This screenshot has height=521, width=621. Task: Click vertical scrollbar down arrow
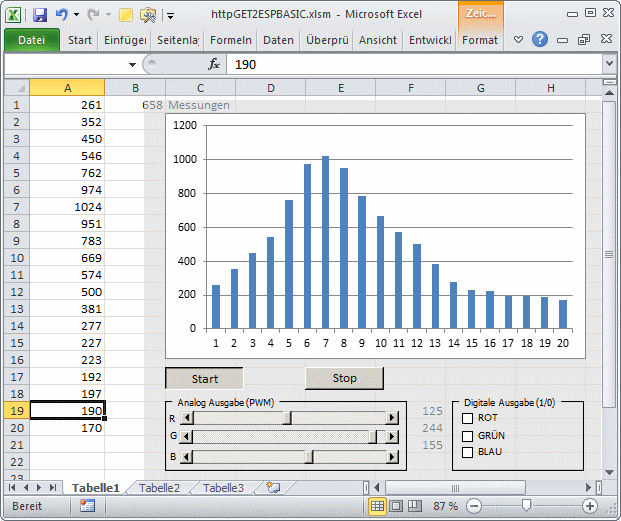609,472
